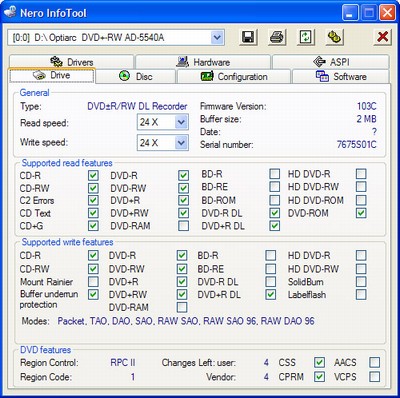Switch to the Hardware tab
The height and width of the screenshot is (398, 400).
click(x=203, y=62)
